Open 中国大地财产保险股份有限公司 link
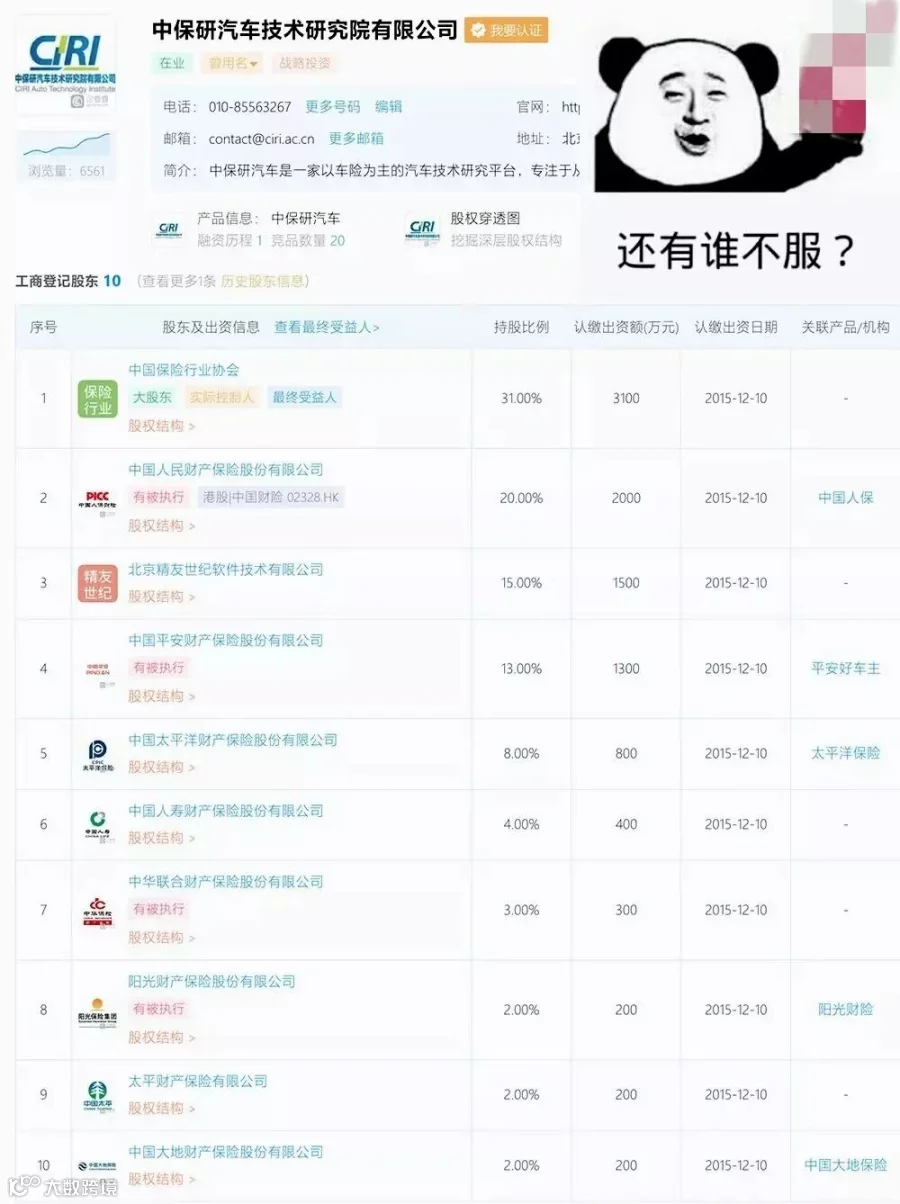900x1204 pixels. pyautogui.click(x=226, y=1152)
